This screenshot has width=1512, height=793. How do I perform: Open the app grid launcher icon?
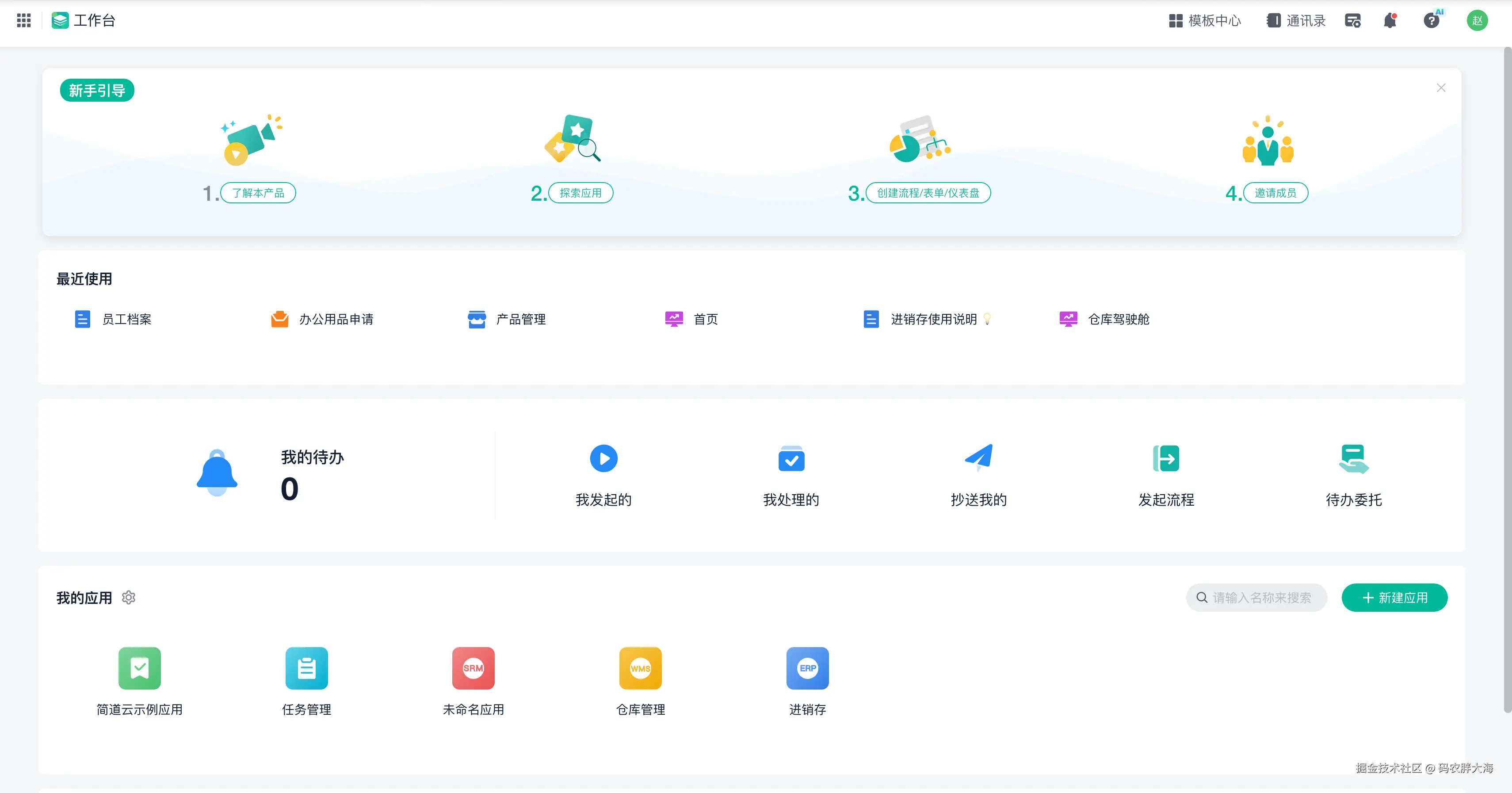click(23, 20)
